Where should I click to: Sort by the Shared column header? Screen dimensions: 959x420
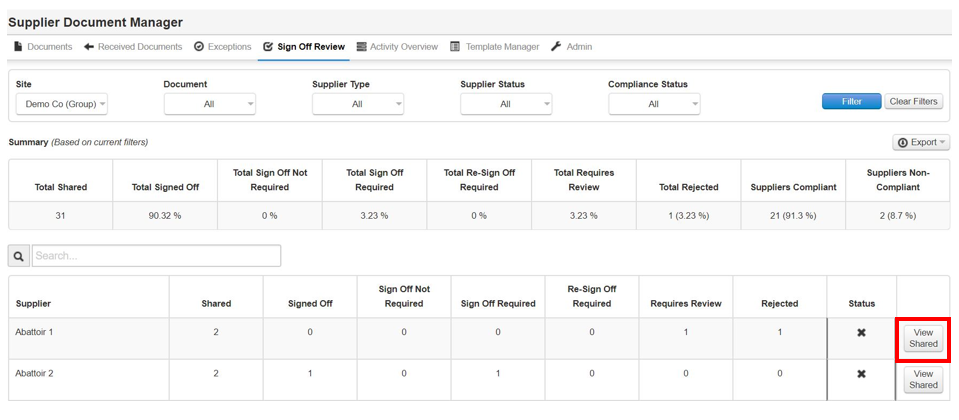click(x=216, y=303)
